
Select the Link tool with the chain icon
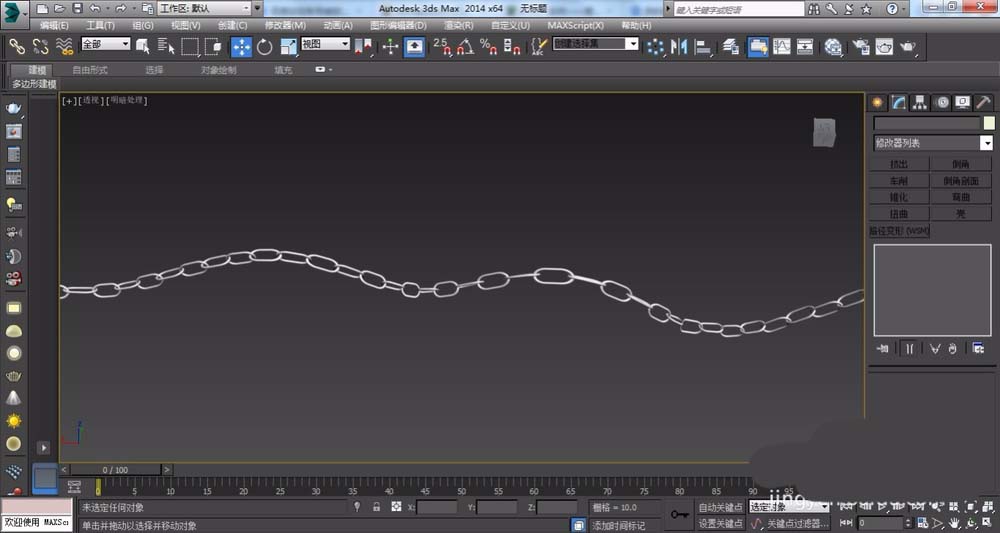pyautogui.click(x=17, y=47)
